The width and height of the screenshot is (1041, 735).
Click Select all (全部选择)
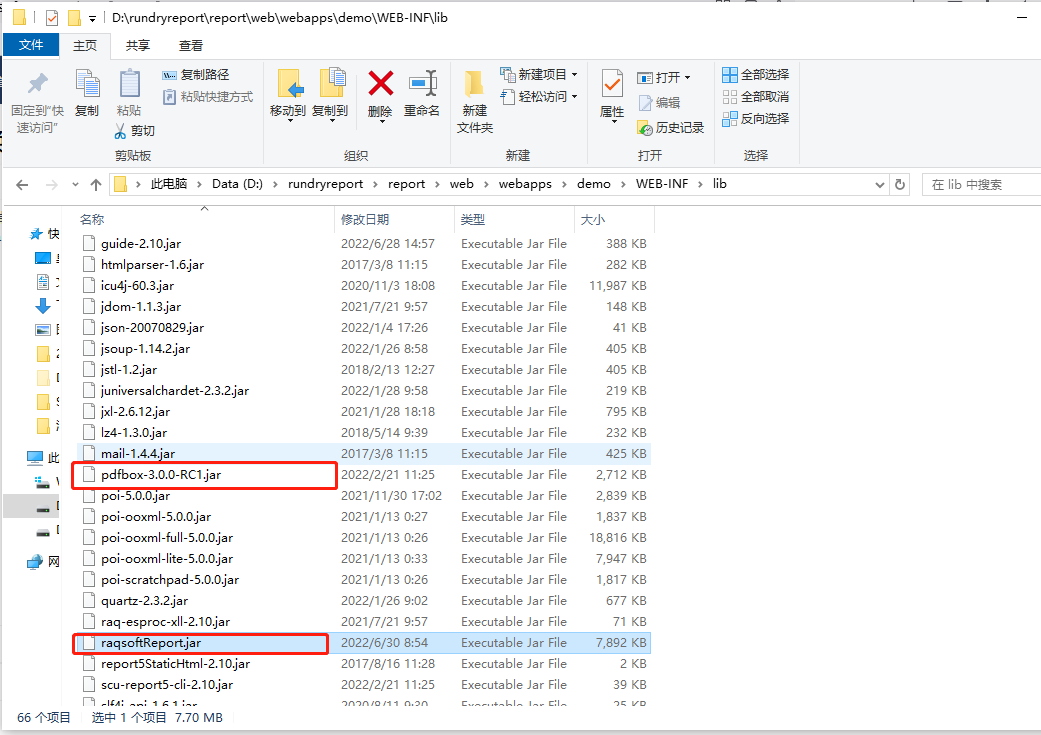[756, 74]
